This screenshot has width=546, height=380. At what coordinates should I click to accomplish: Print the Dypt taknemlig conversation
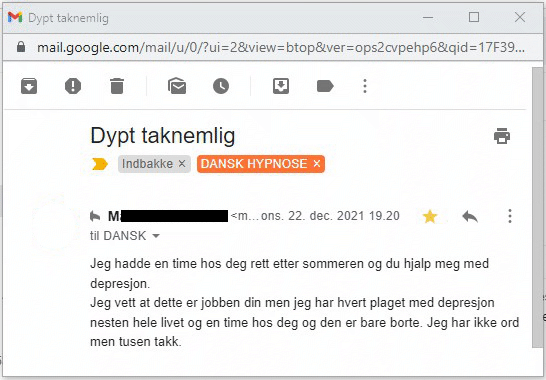502,136
